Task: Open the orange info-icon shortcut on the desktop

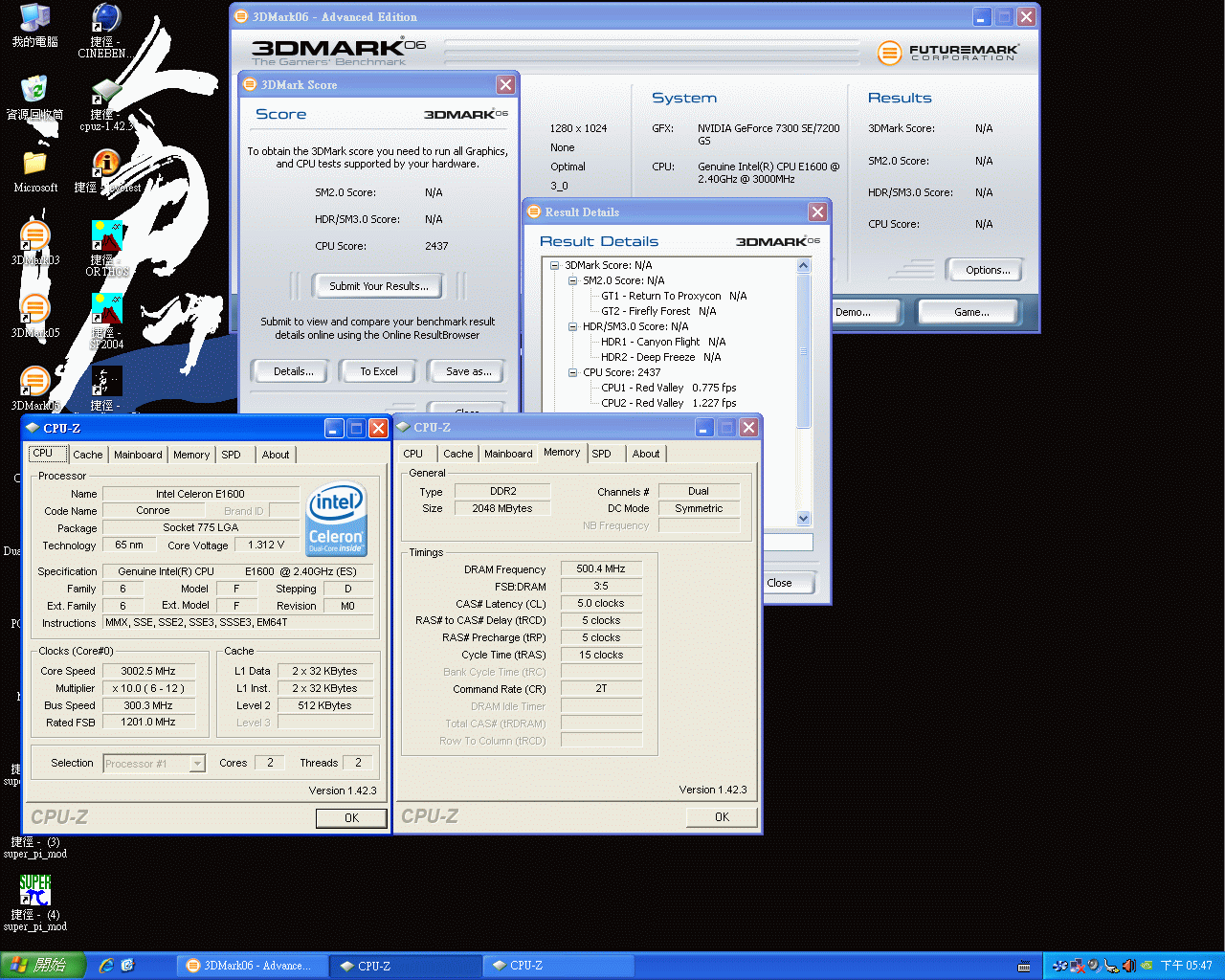Action: (105, 170)
